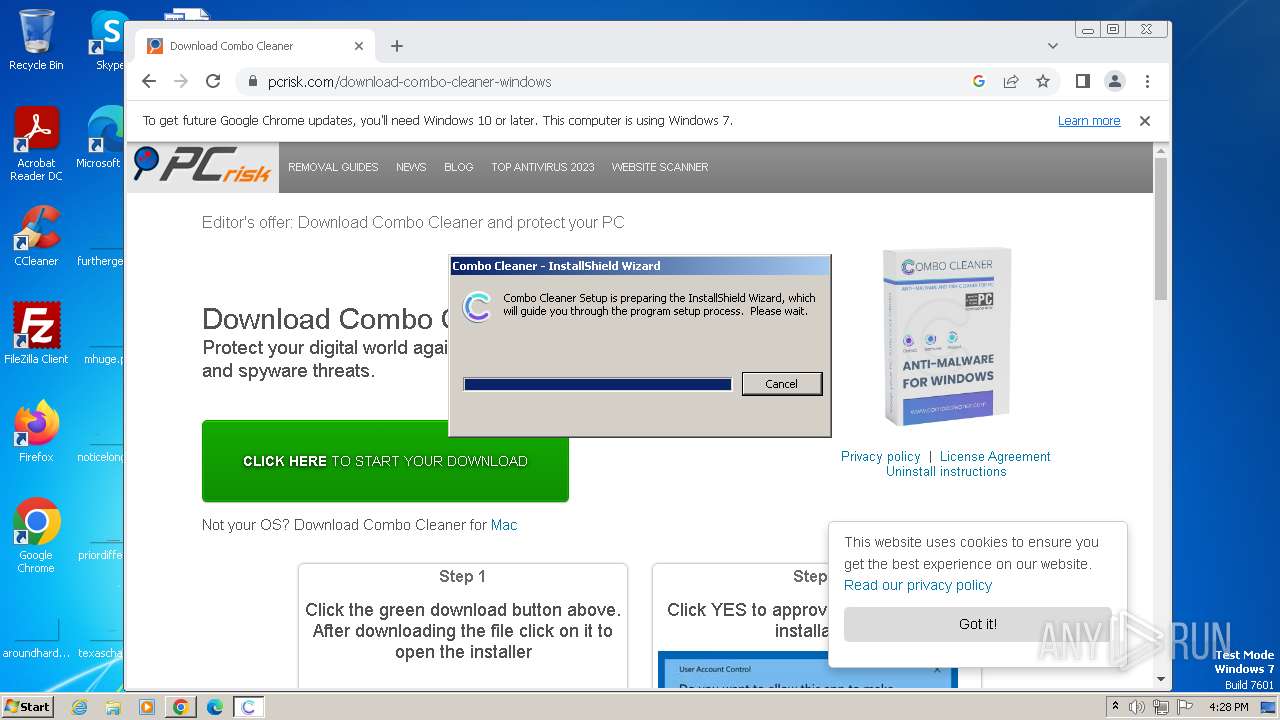Viewport: 1280px width, 720px height.
Task: Open REMOVAL GUIDES menu
Action: coord(333,167)
